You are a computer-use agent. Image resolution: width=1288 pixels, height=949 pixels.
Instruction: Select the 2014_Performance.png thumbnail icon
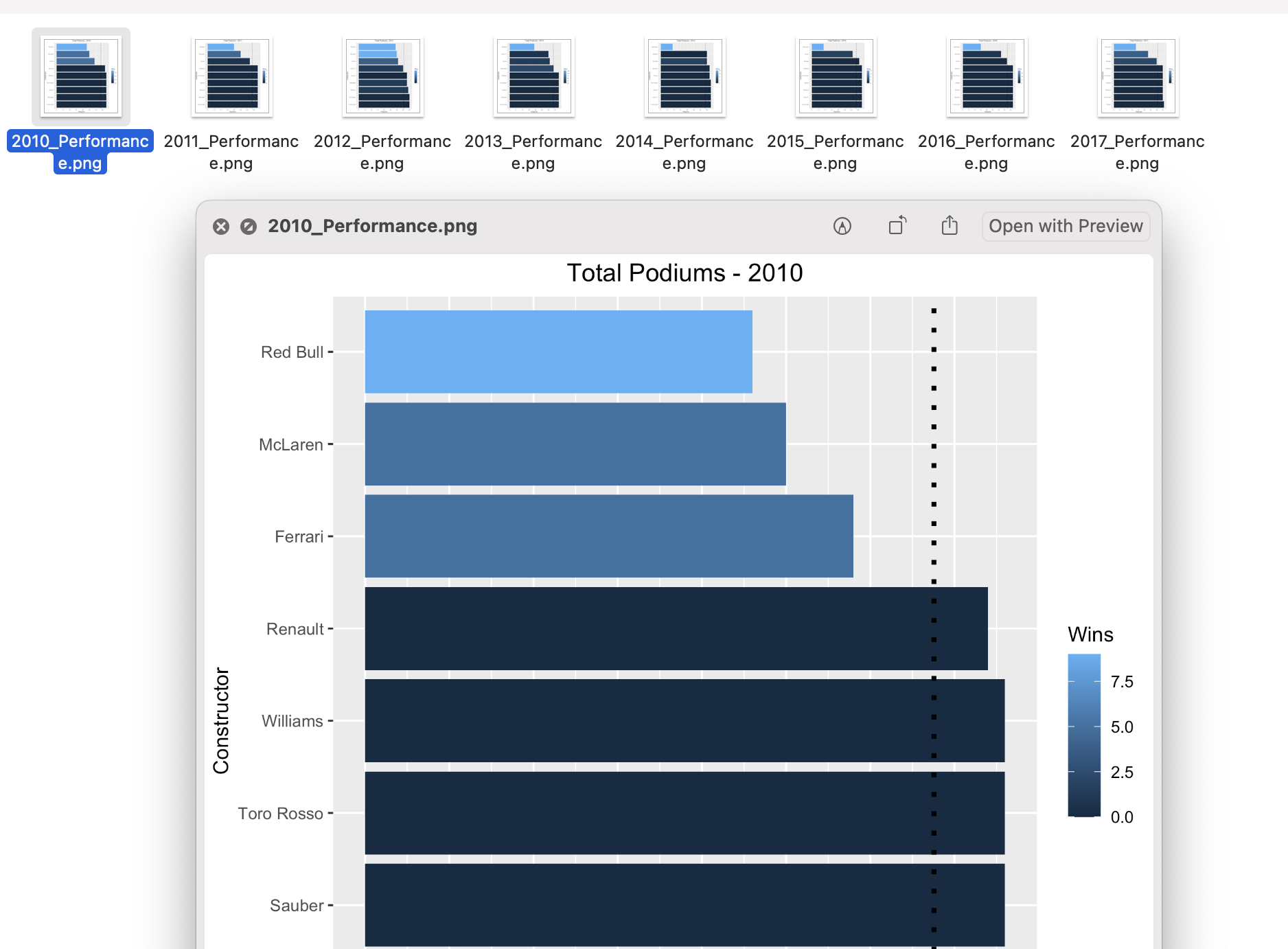[685, 76]
